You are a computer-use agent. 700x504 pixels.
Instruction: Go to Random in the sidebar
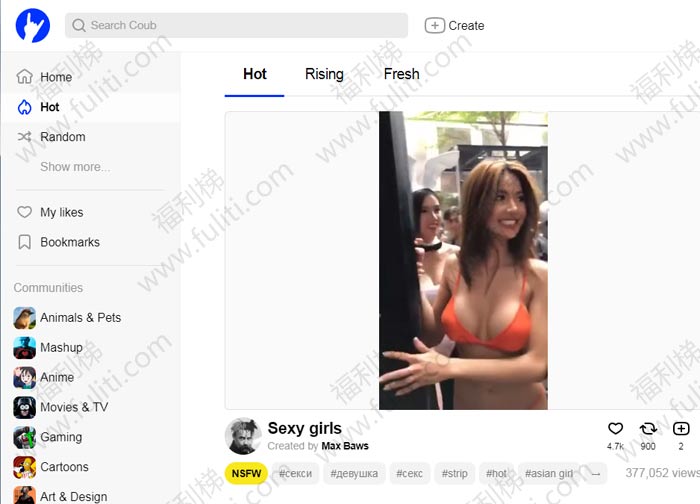pos(62,137)
